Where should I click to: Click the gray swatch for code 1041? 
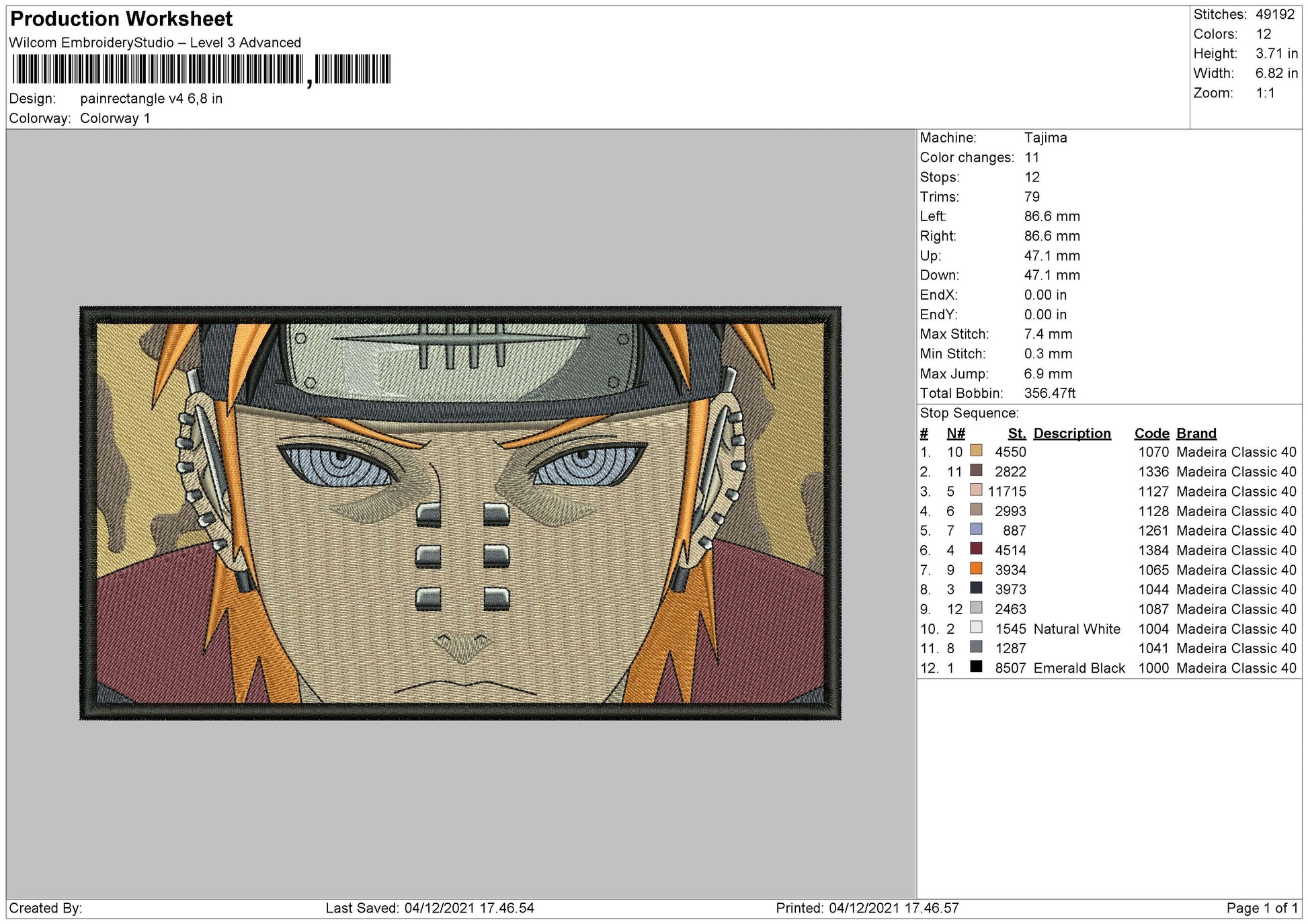(x=976, y=646)
